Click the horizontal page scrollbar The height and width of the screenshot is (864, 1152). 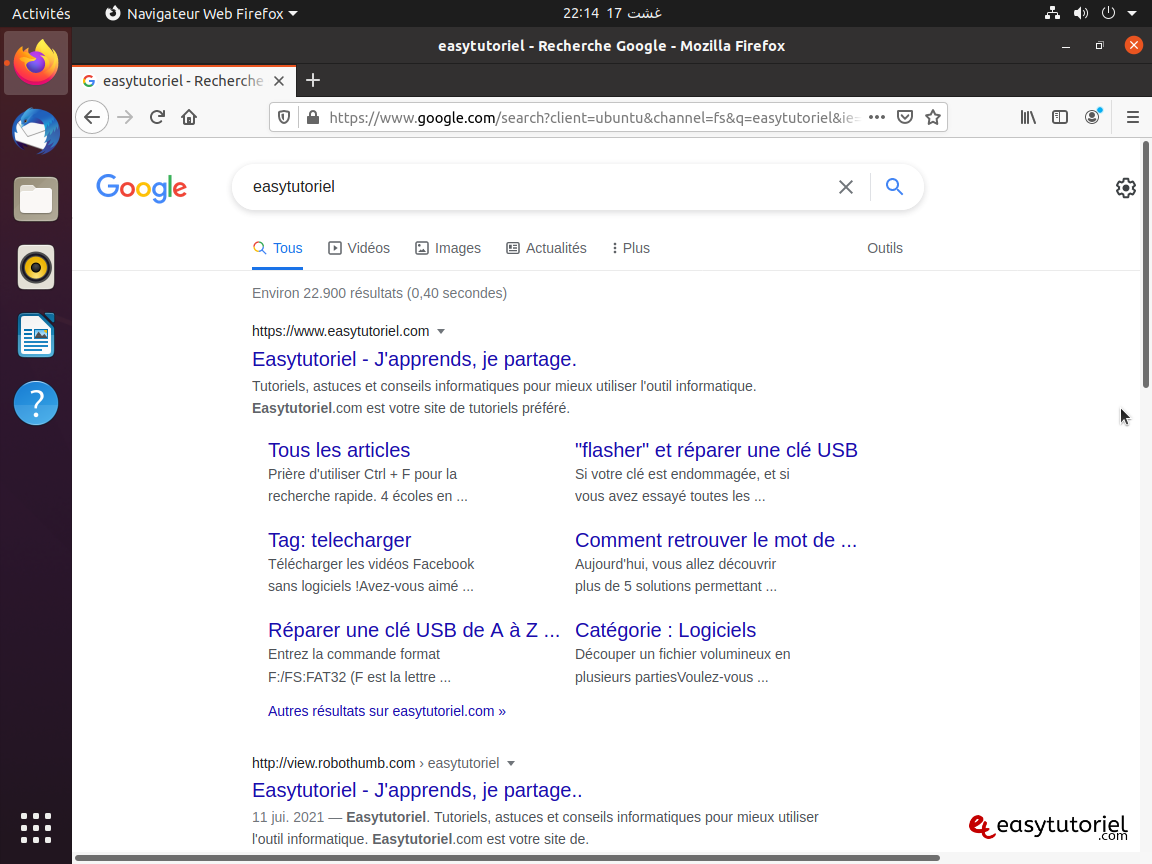[507, 858]
